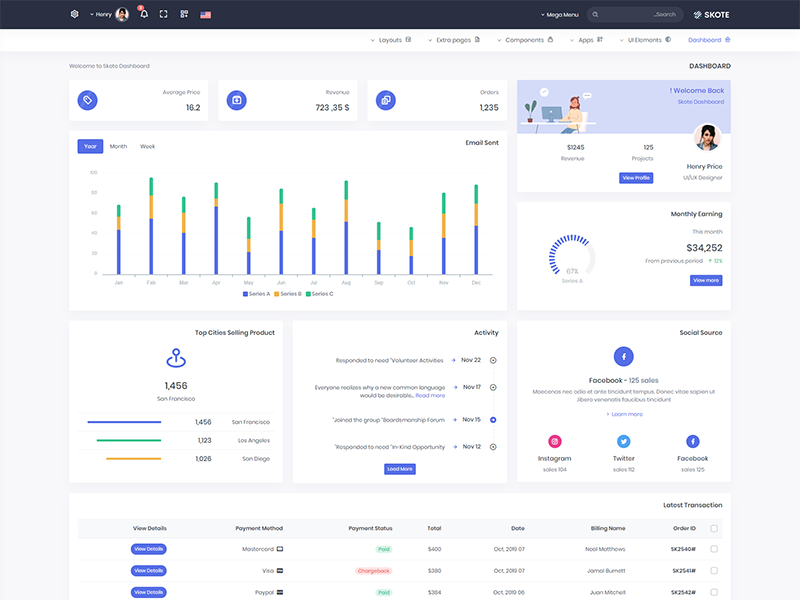Expand the Layouts navigation dropdown

coord(387,40)
